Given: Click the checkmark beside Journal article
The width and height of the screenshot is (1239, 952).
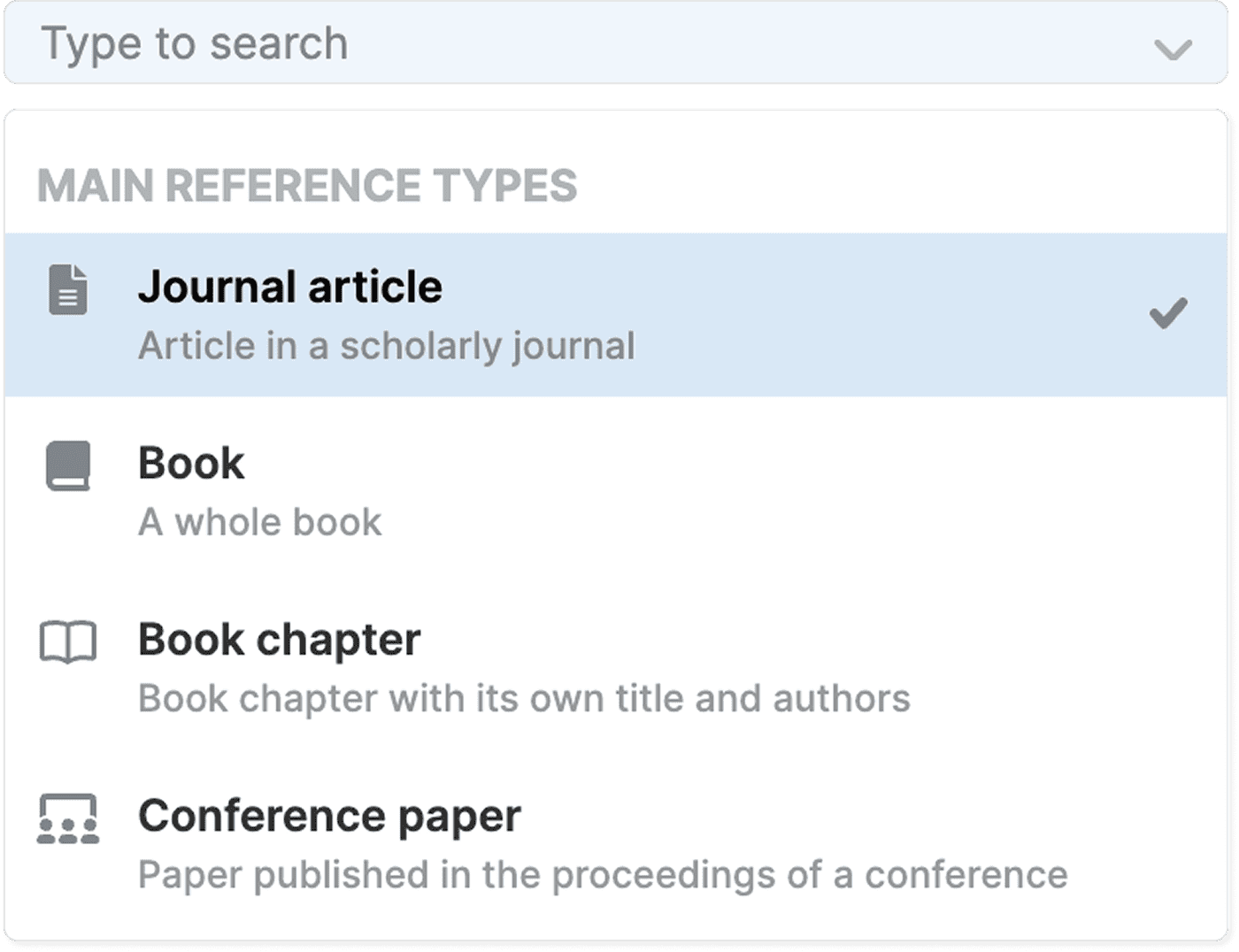Looking at the screenshot, I should click(1168, 313).
